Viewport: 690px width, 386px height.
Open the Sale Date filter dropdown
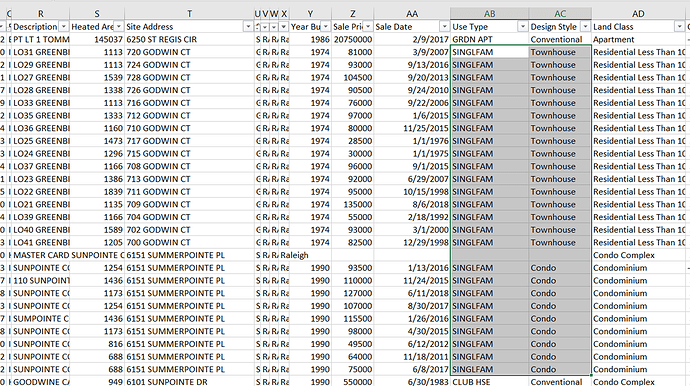[x=444, y=27]
